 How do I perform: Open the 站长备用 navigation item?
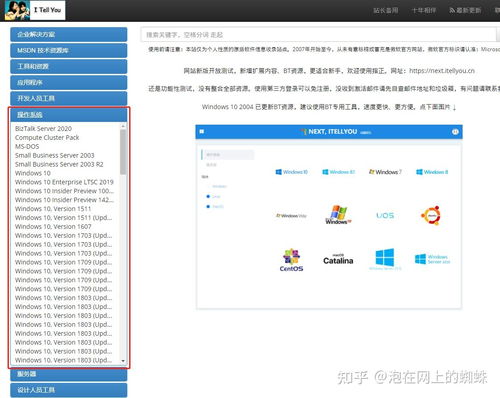point(385,10)
